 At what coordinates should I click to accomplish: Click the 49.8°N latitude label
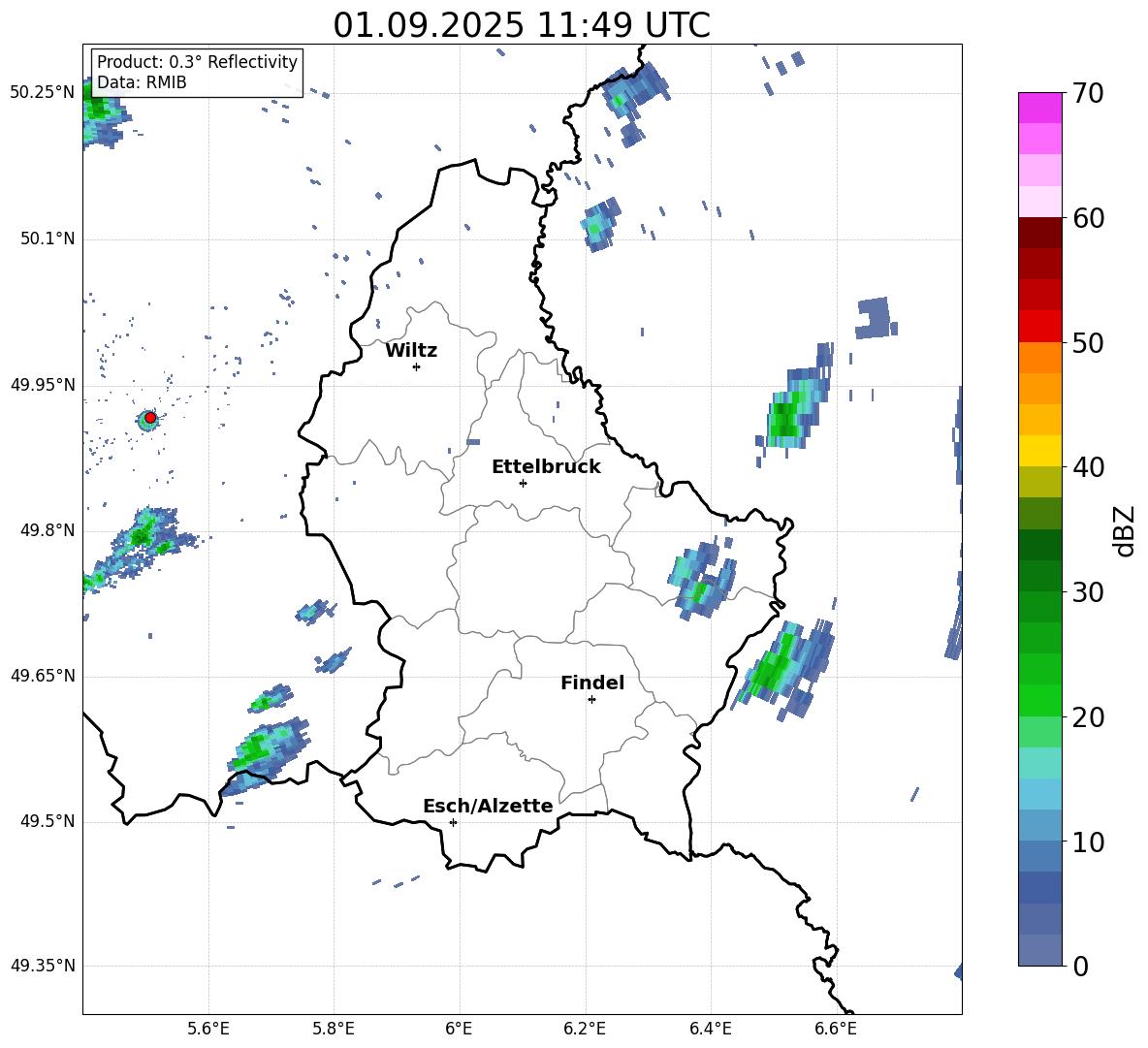click(x=48, y=530)
